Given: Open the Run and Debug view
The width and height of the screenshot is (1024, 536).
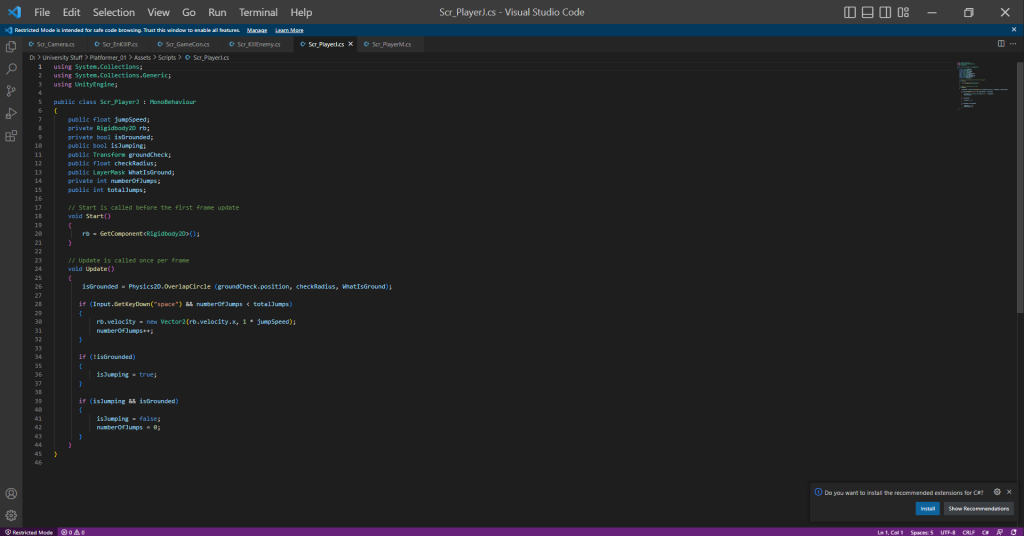Looking at the screenshot, I should click(11, 113).
